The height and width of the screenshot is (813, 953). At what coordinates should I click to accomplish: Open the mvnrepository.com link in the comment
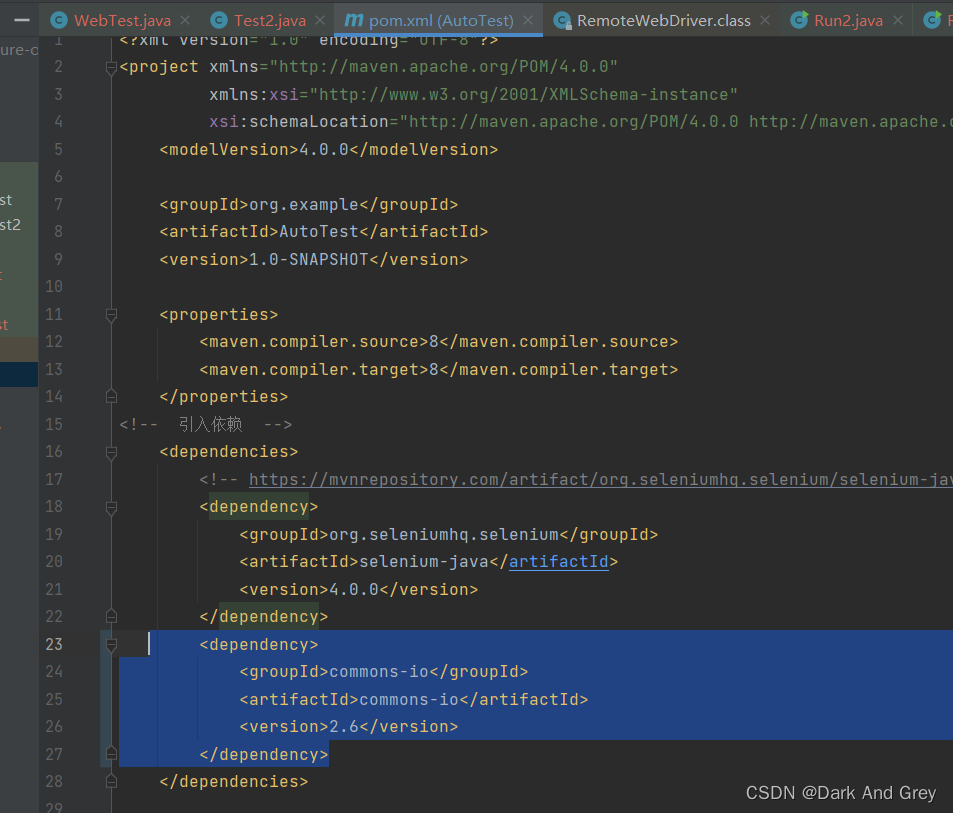pos(600,479)
